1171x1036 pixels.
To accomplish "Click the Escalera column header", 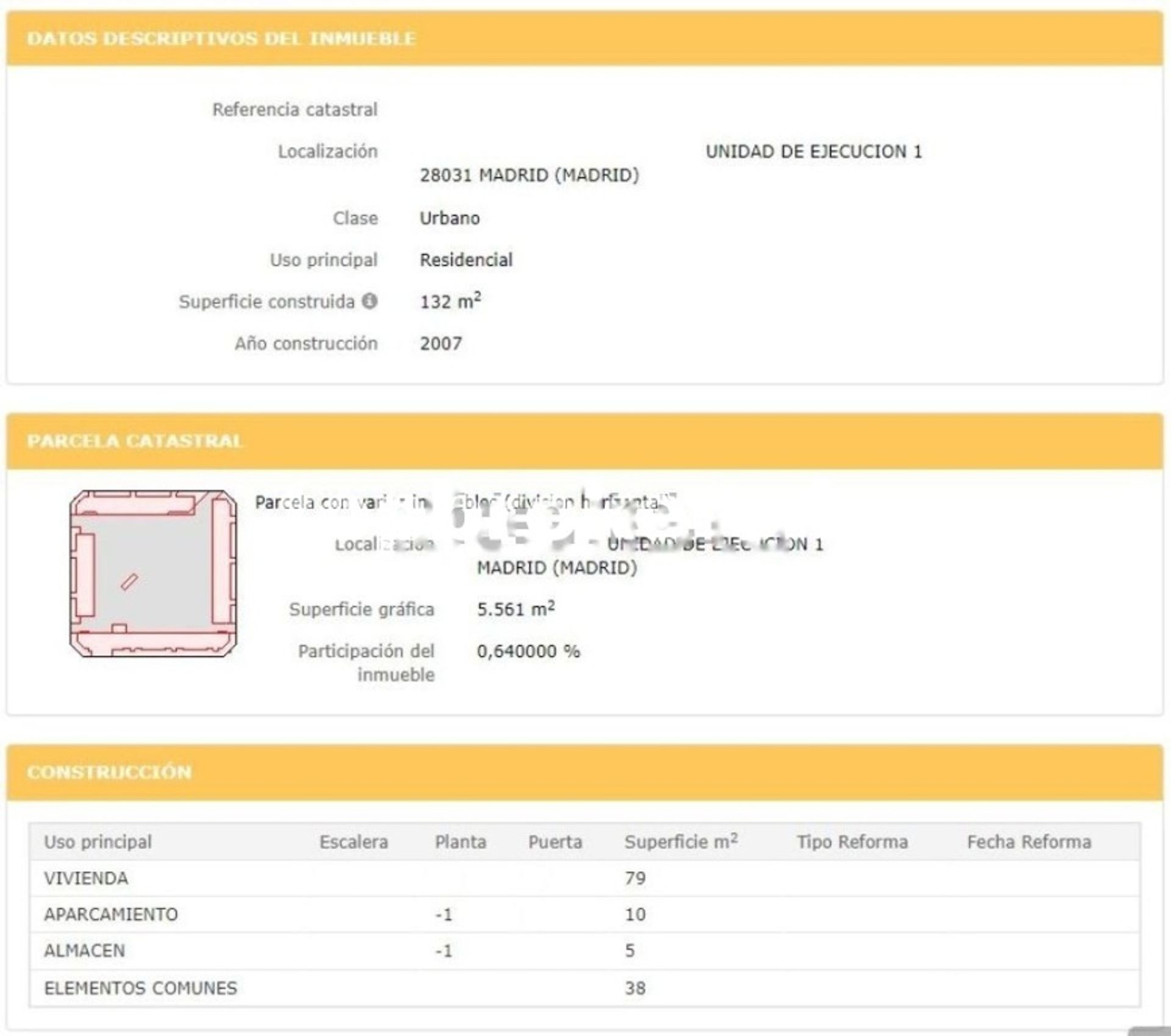I will coord(354,841).
